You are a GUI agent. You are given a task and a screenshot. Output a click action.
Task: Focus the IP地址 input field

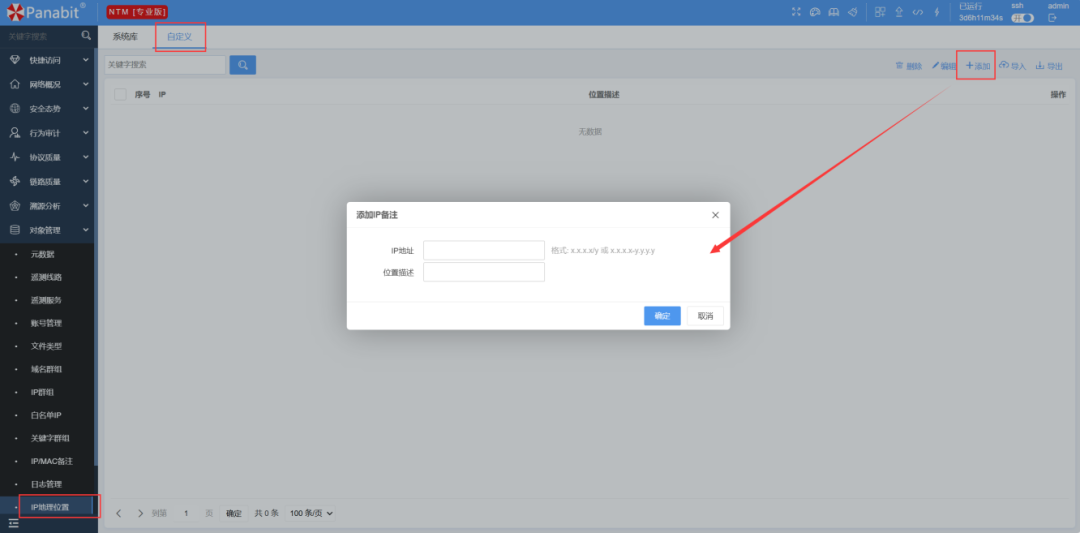(484, 250)
